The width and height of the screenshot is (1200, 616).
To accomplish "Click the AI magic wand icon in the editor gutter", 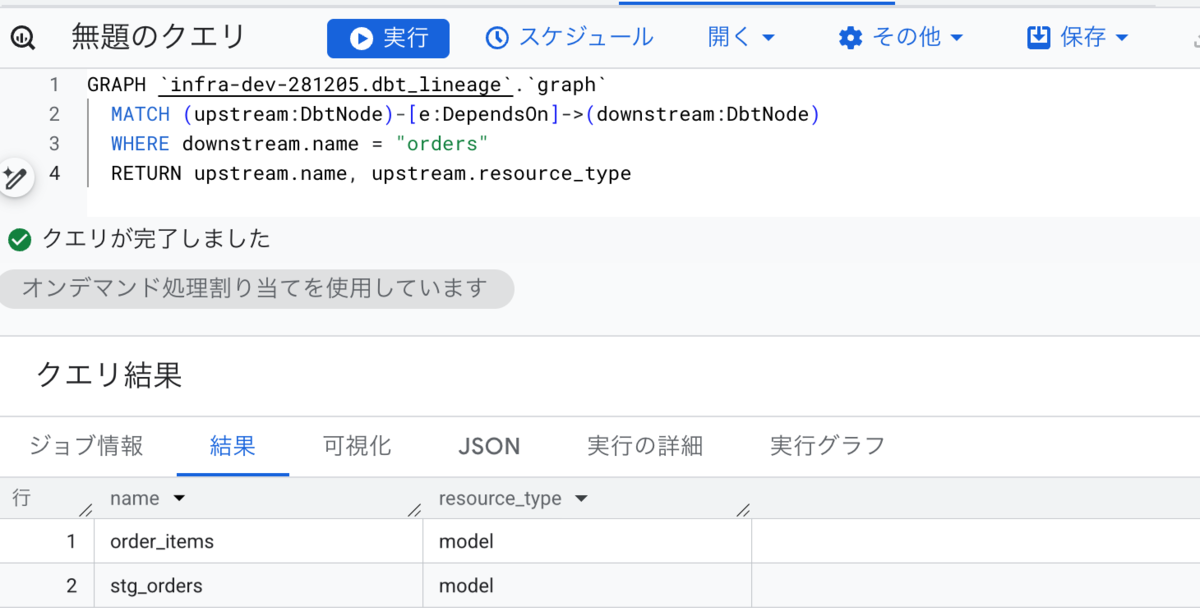I will 15,178.
